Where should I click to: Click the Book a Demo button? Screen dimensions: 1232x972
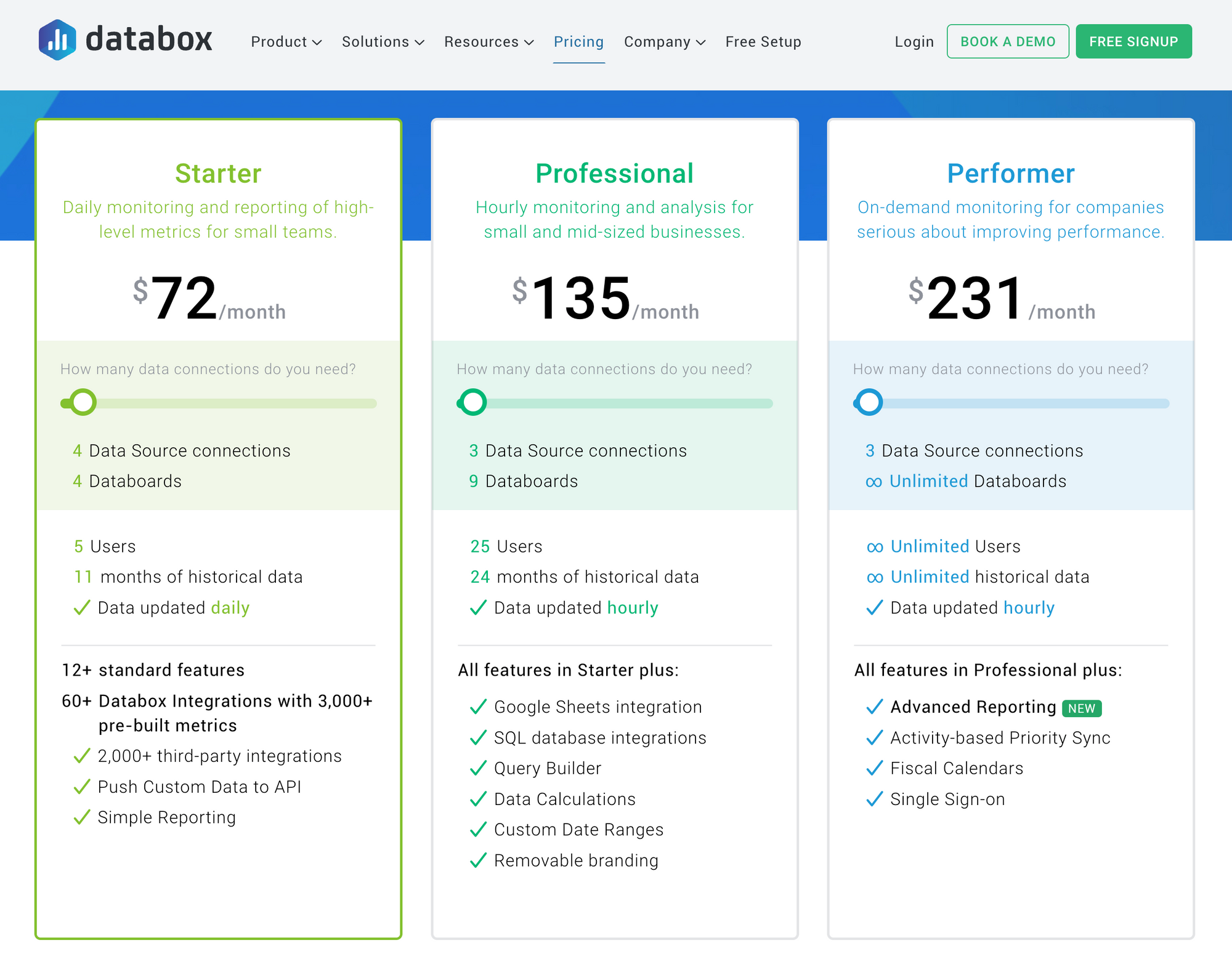pyautogui.click(x=1008, y=41)
